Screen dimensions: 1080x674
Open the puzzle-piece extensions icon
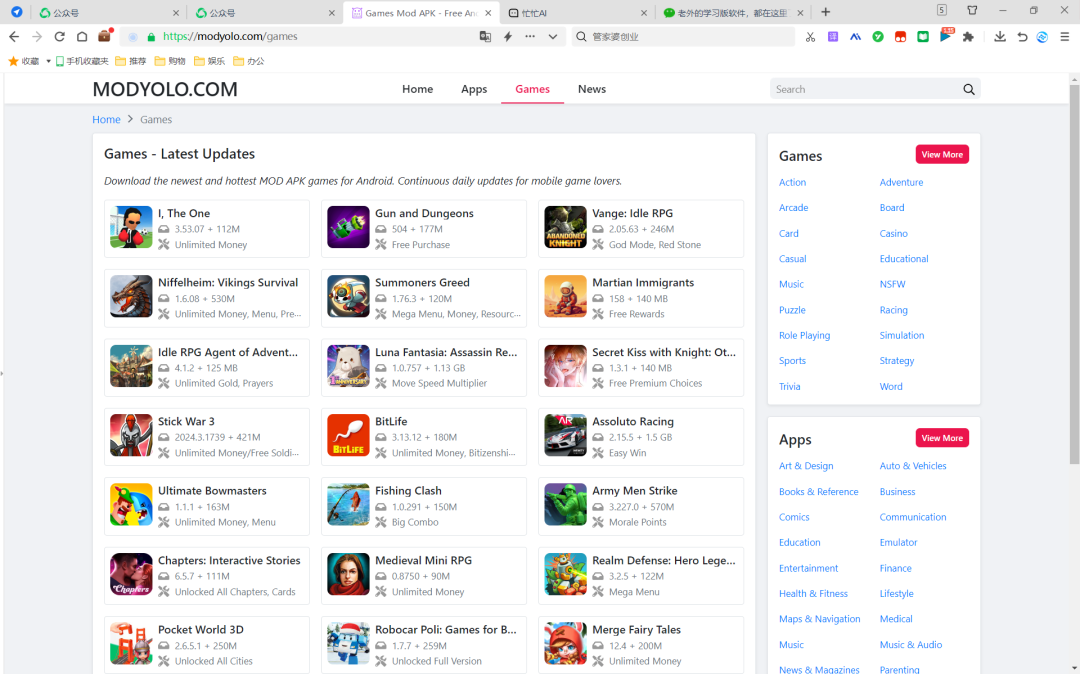click(x=968, y=36)
